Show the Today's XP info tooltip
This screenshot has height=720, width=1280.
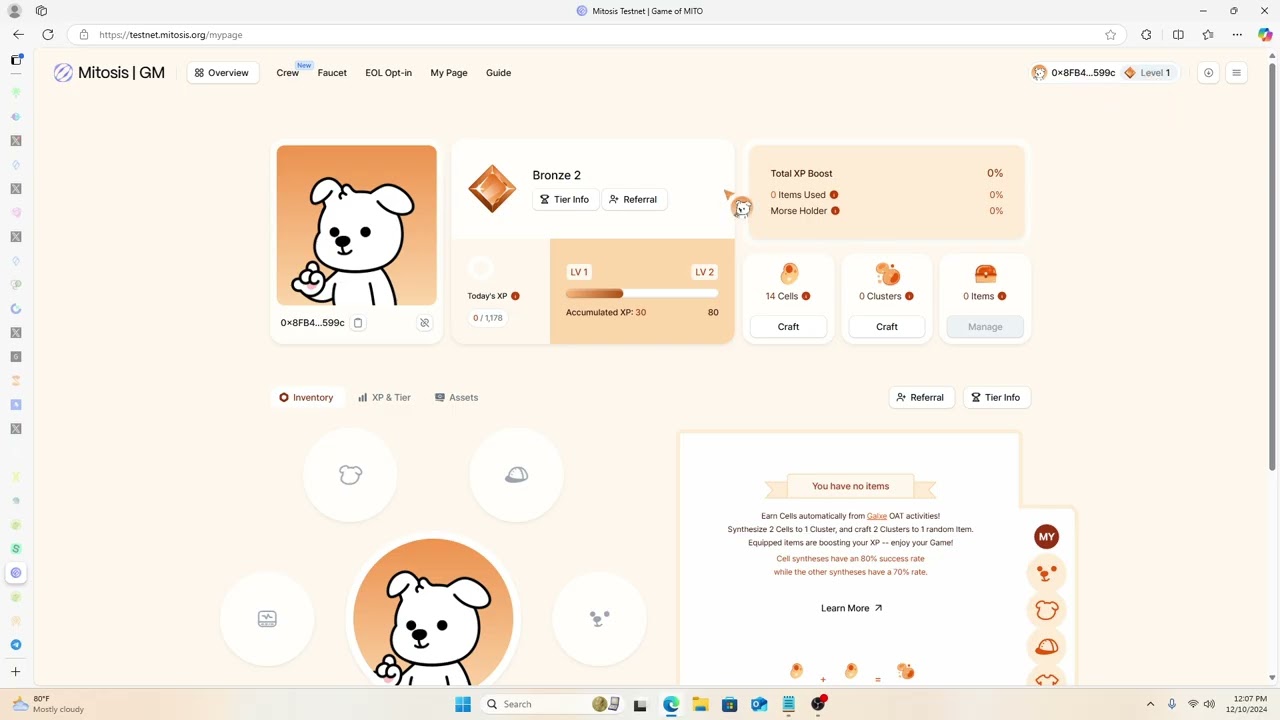click(516, 296)
